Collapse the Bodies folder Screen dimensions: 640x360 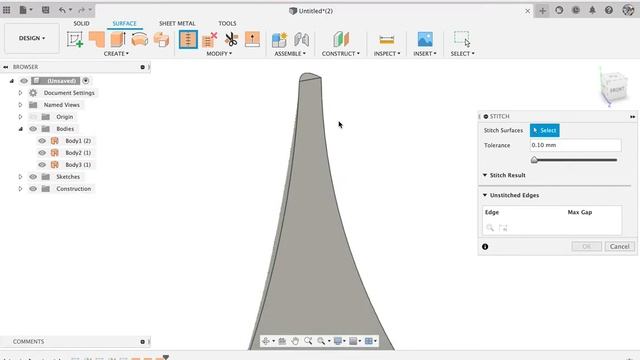pyautogui.click(x=20, y=129)
